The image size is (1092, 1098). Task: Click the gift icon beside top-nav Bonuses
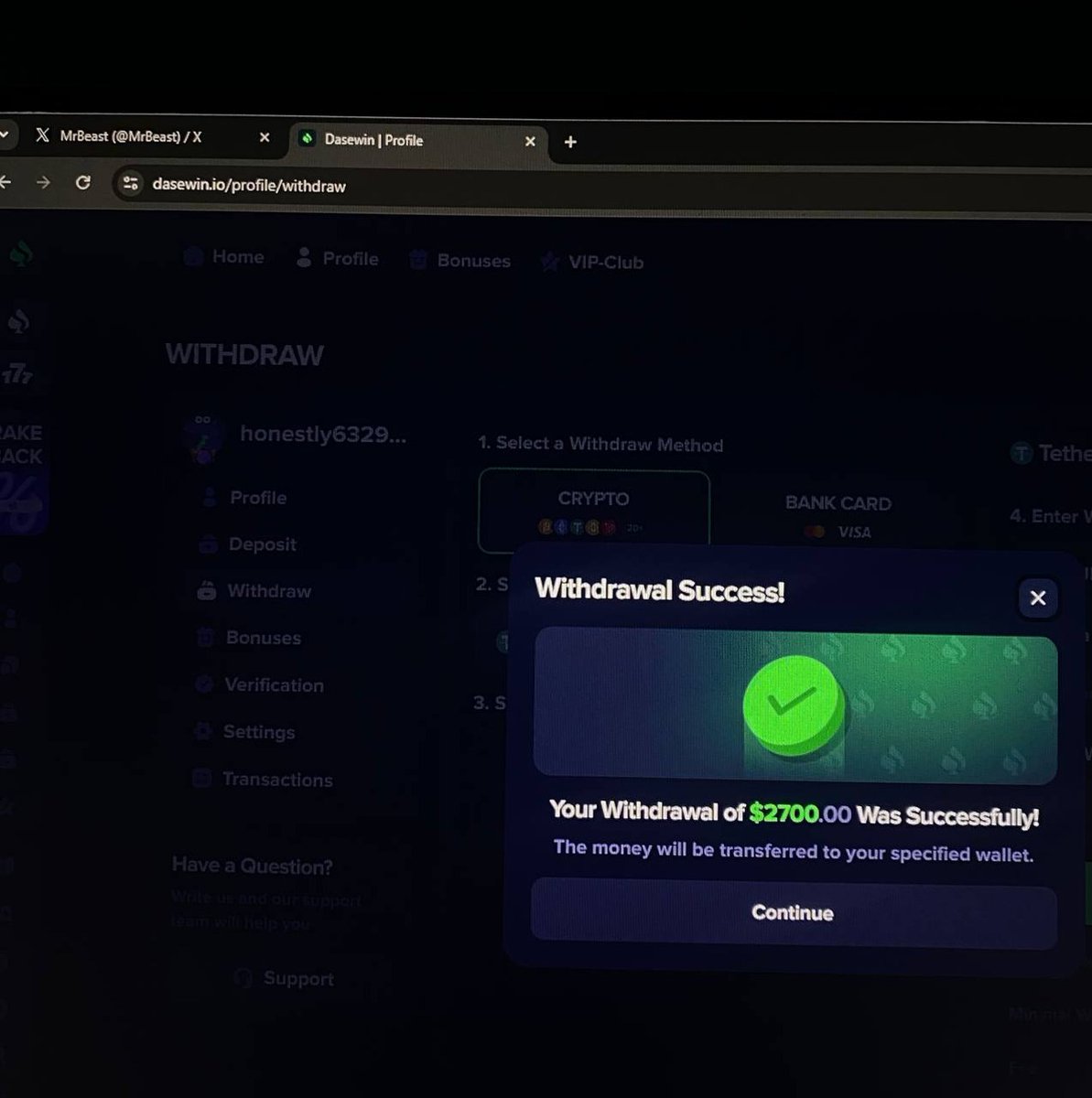click(418, 260)
